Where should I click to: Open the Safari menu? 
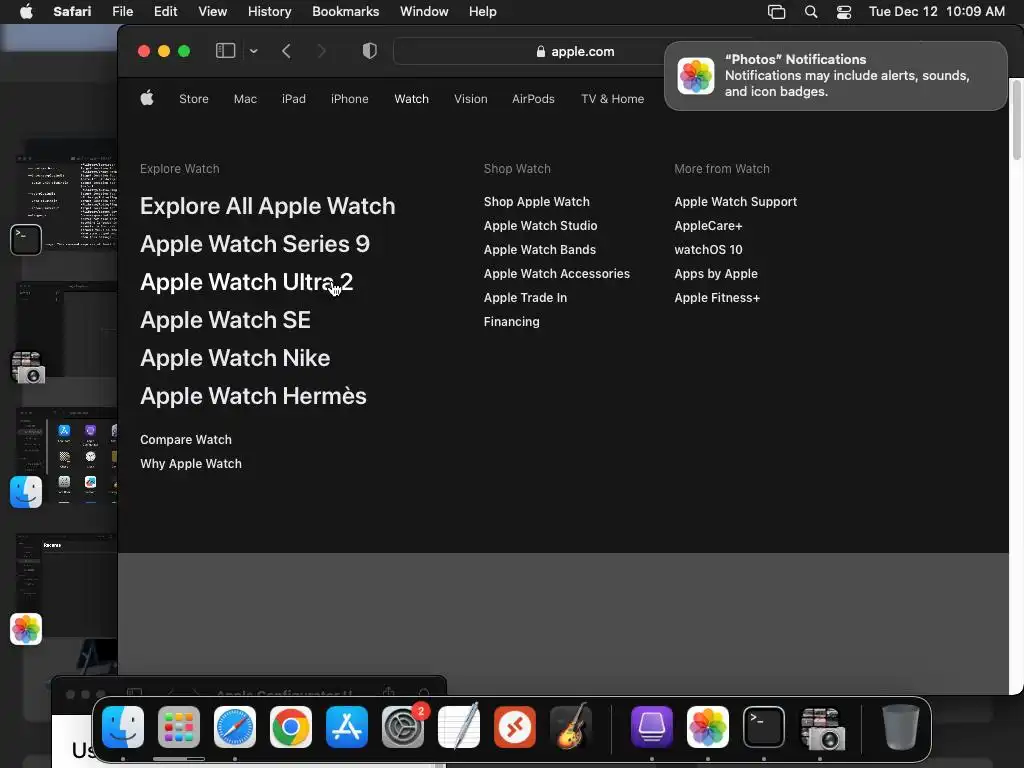72,12
